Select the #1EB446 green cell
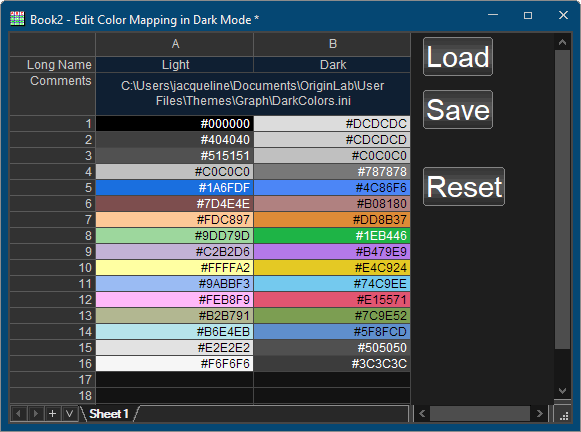This screenshot has width=581, height=432. click(332, 236)
